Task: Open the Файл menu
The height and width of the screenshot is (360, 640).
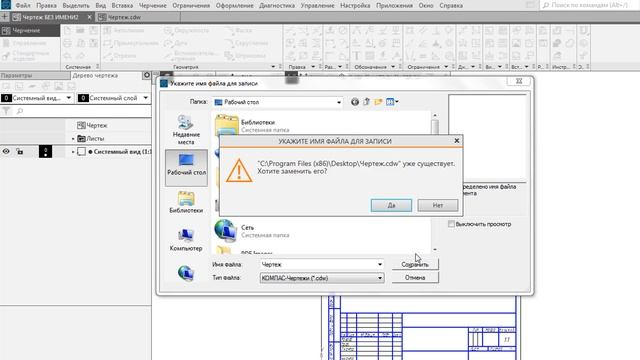Action: (23, 6)
